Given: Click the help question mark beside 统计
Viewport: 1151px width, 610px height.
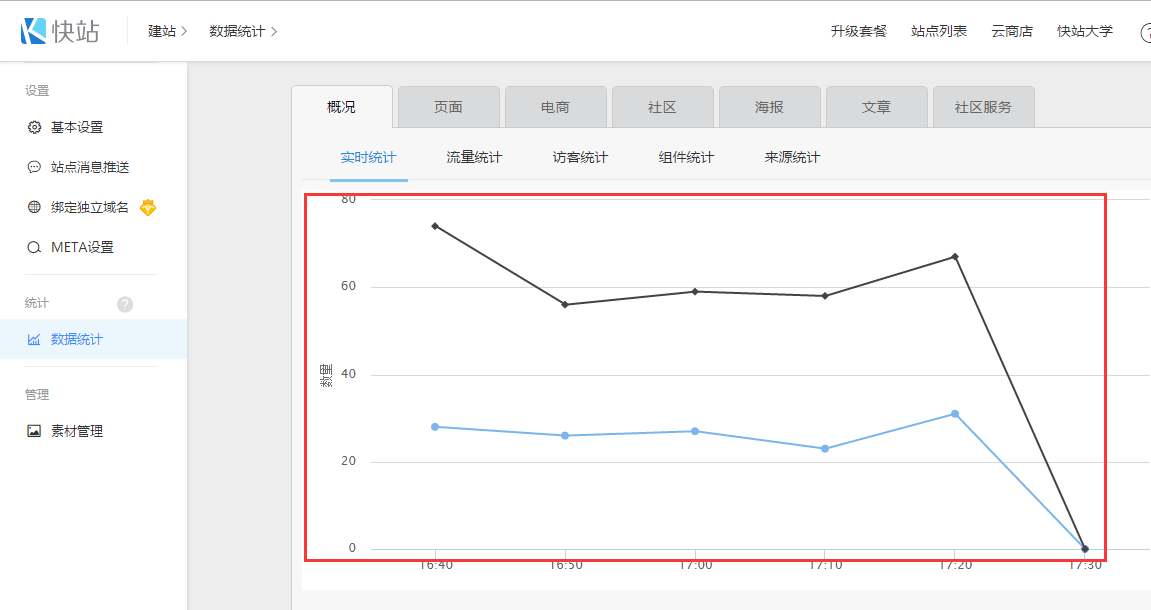Looking at the screenshot, I should pos(125,304).
